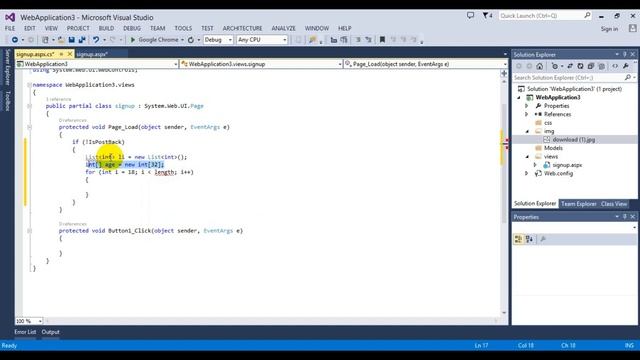The image size is (640, 360).
Task: Click the Quick Launch search magnifier
Action: click(587, 16)
